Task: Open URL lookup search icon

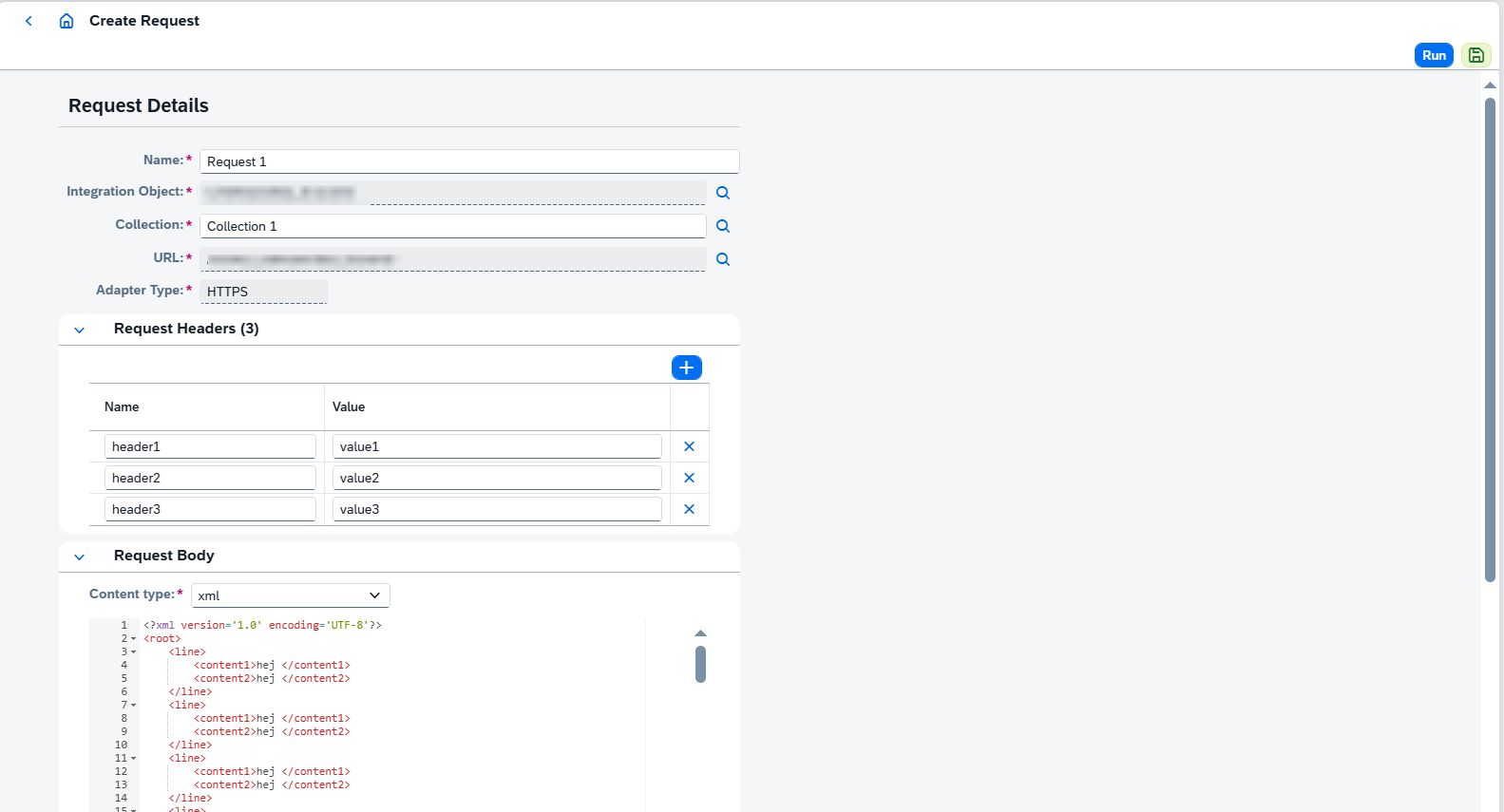Action: coord(723,259)
